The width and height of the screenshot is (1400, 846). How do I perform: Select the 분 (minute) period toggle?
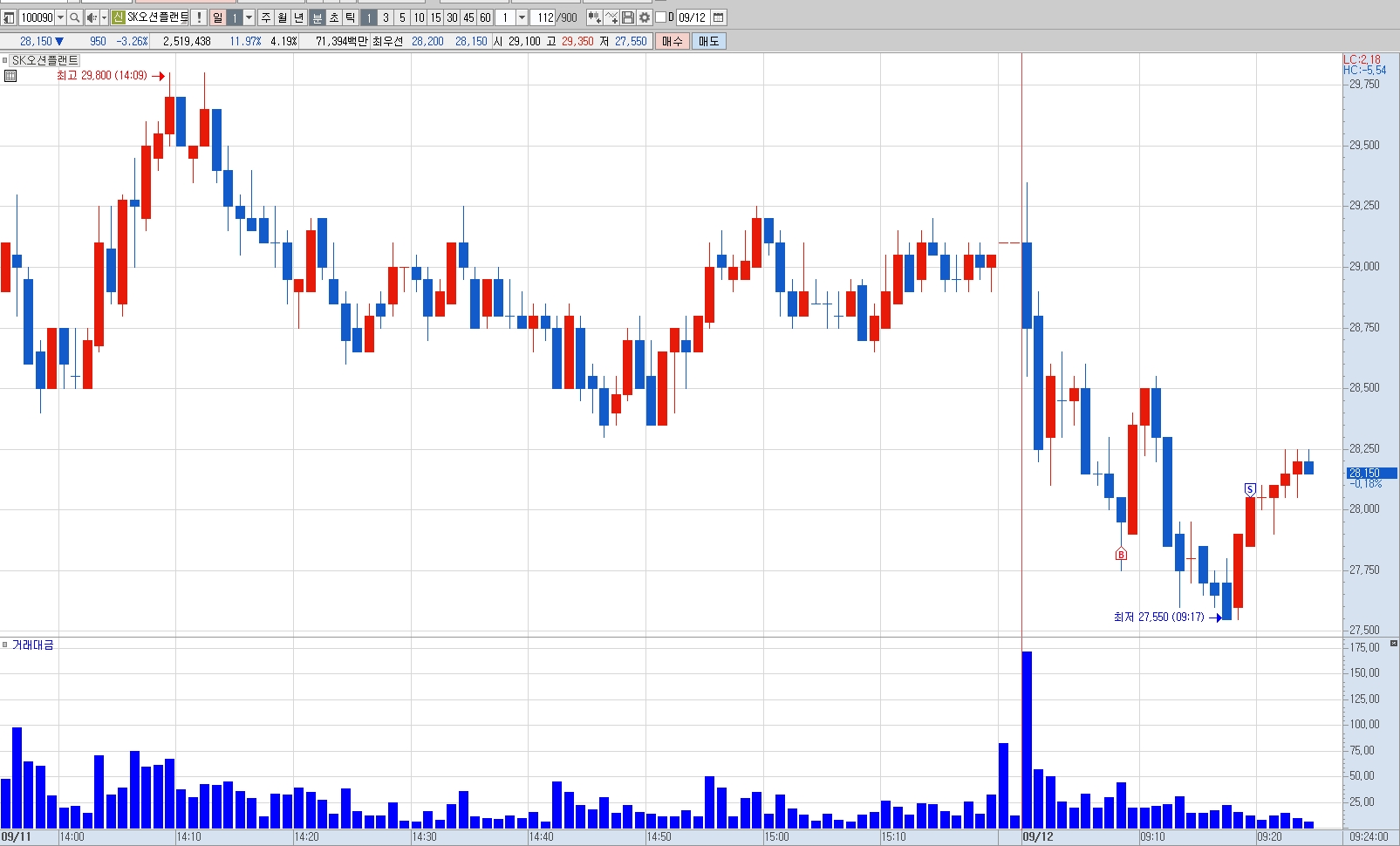pyautogui.click(x=318, y=17)
